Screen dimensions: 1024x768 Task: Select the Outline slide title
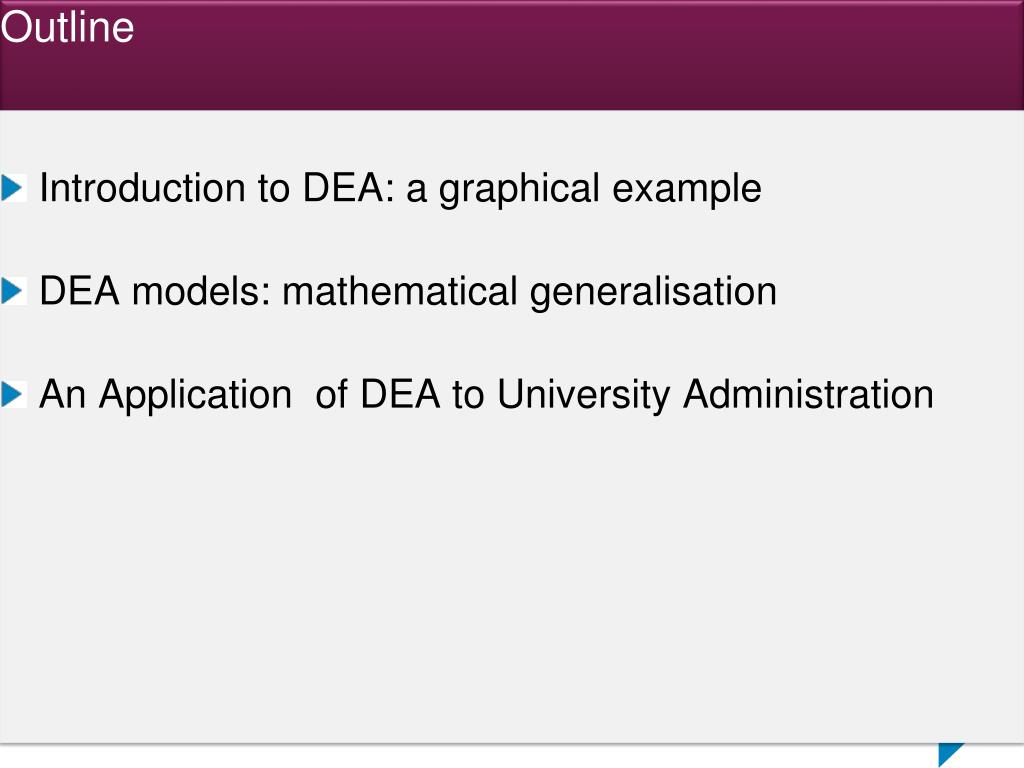(67, 27)
